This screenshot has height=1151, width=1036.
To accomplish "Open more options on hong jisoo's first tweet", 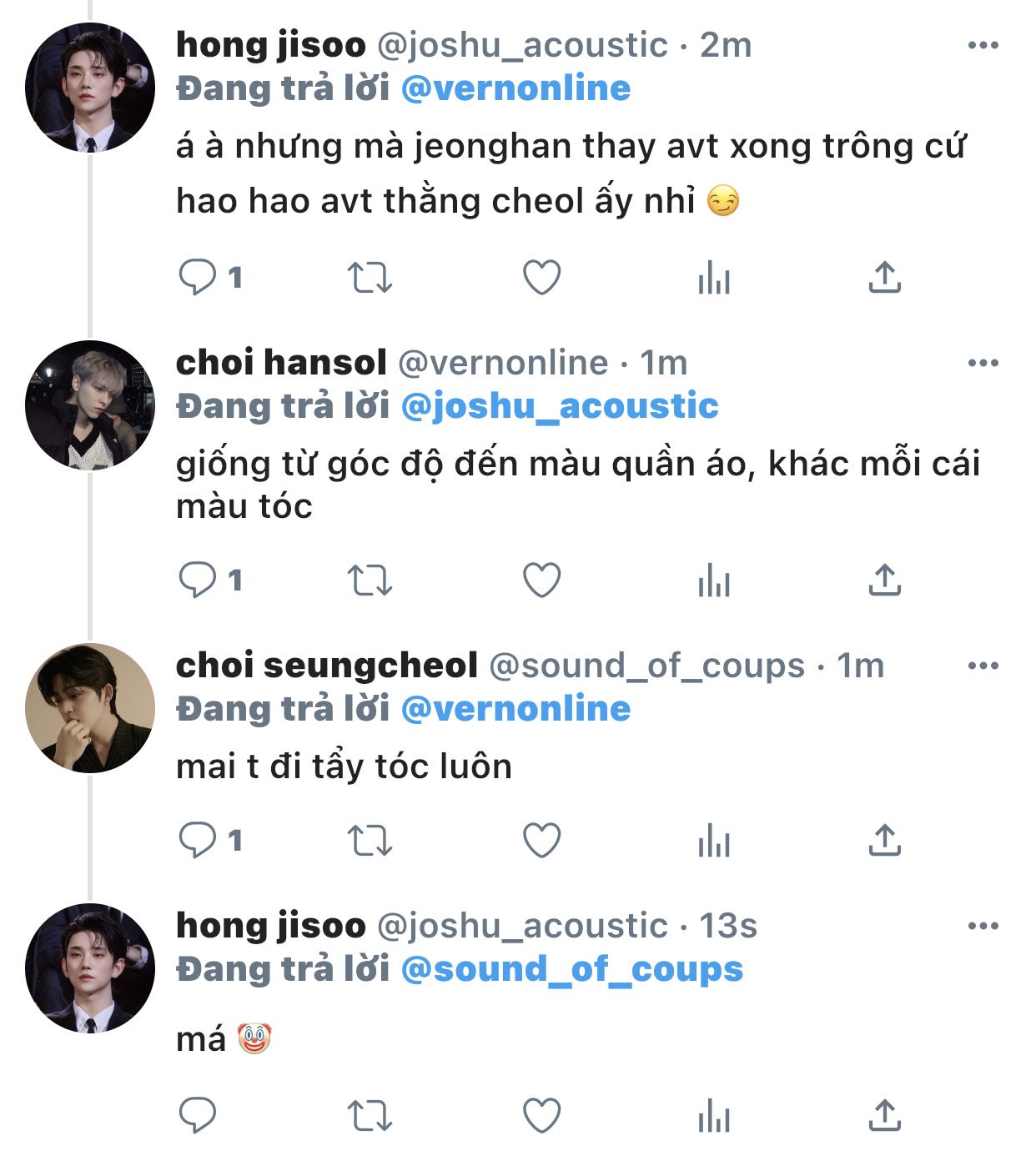I will [x=983, y=45].
